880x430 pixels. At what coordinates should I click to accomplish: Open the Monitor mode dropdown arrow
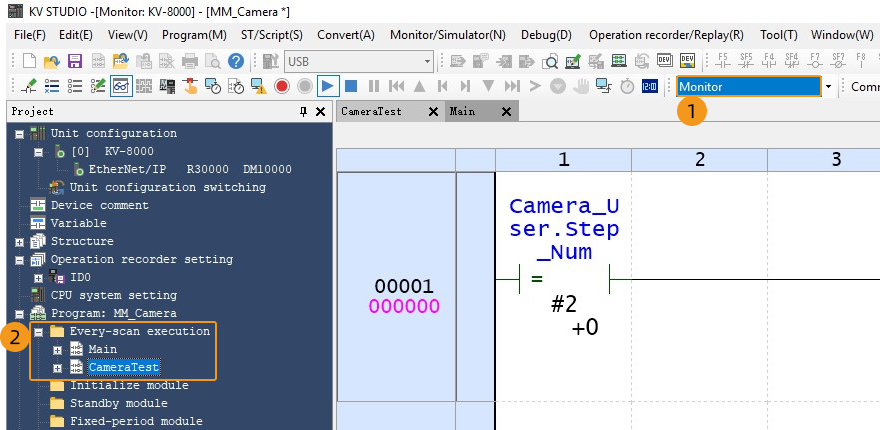point(828,87)
